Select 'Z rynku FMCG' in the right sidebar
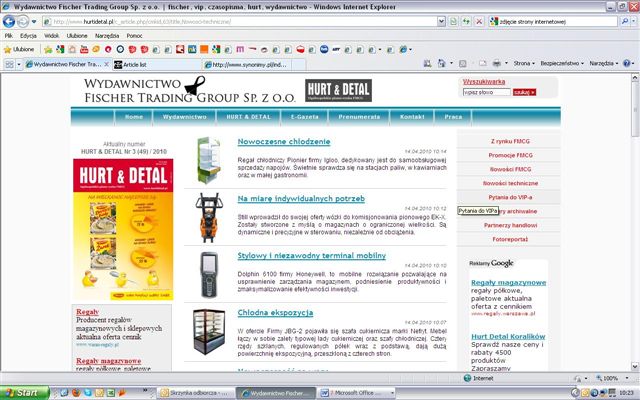The height and width of the screenshot is (400, 640). (510, 141)
